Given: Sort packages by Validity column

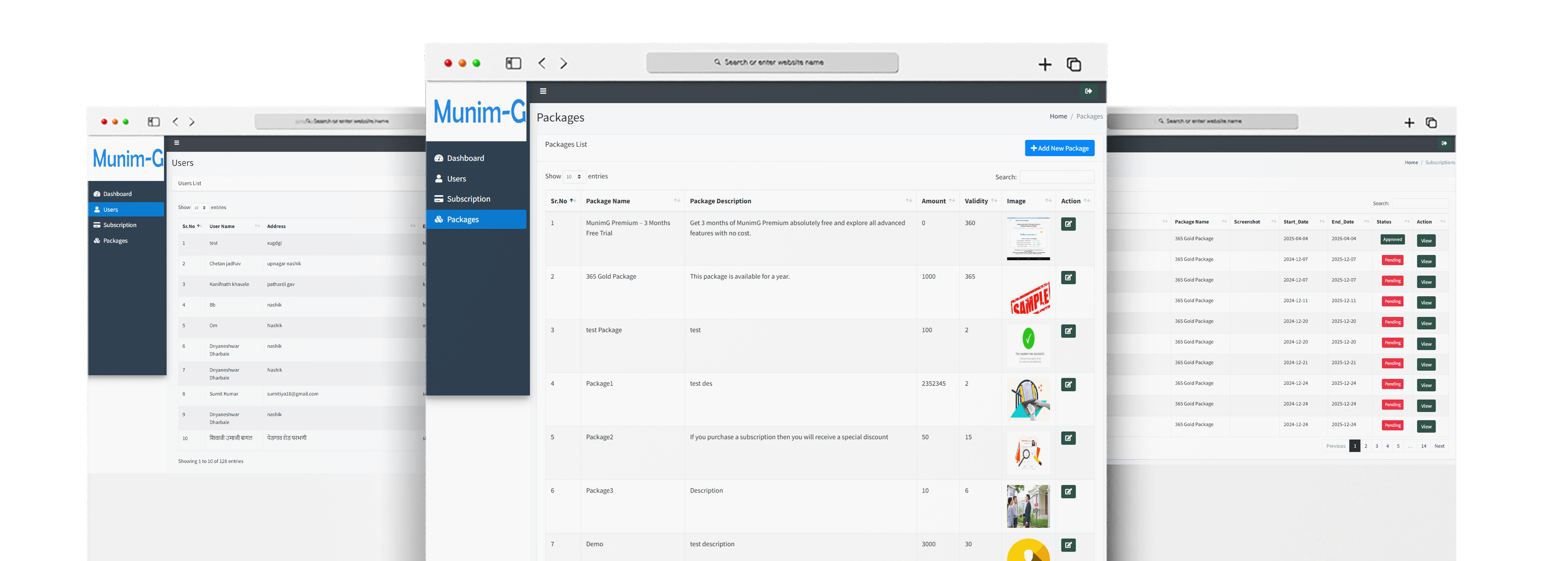Looking at the screenshot, I should 981,202.
